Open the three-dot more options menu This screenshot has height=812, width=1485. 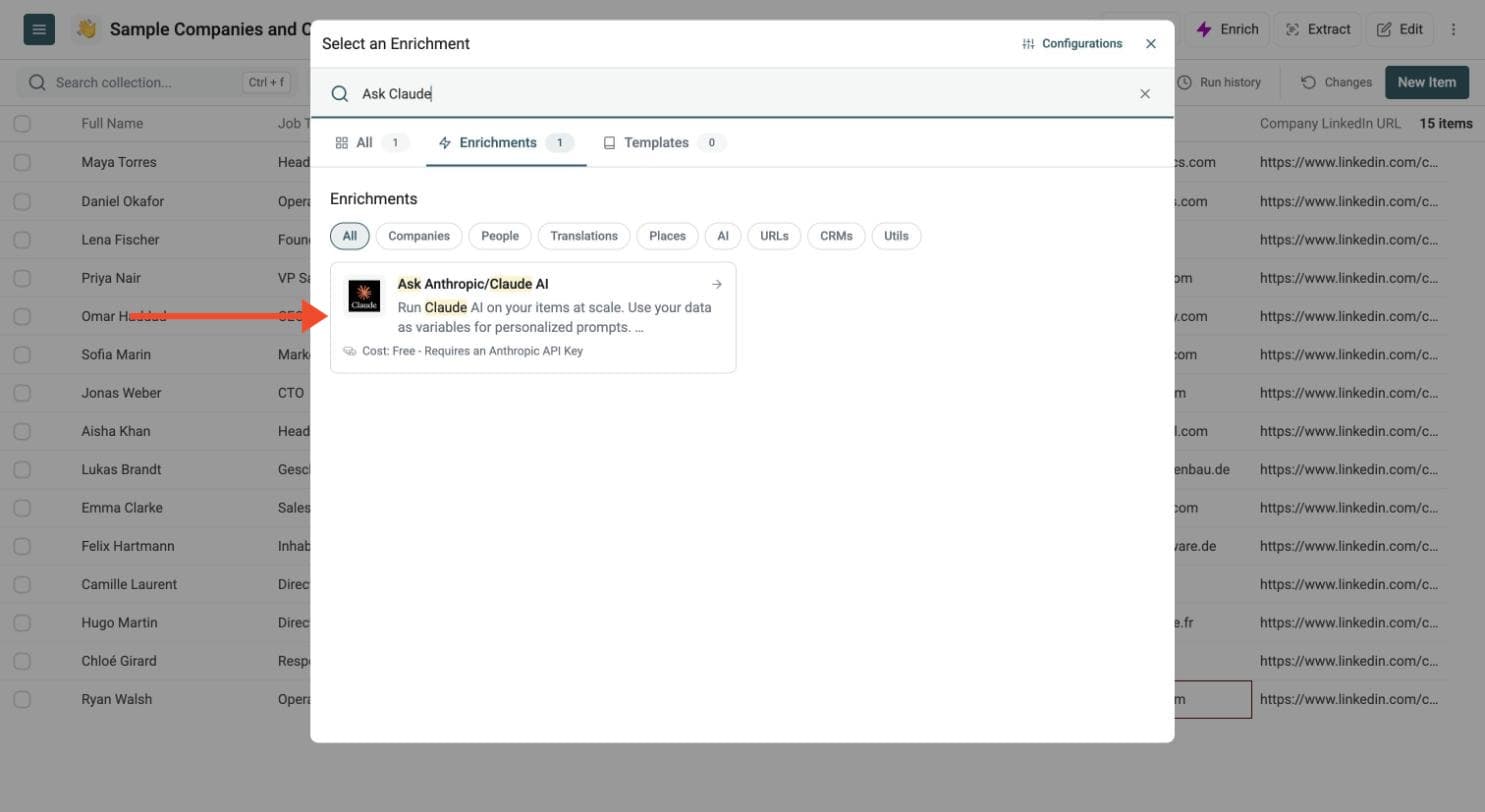(x=1454, y=29)
